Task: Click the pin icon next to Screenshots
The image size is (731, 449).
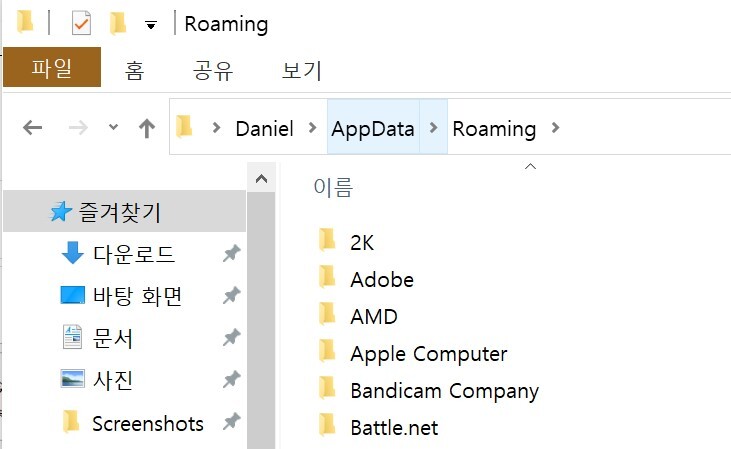Action: pyautogui.click(x=232, y=421)
